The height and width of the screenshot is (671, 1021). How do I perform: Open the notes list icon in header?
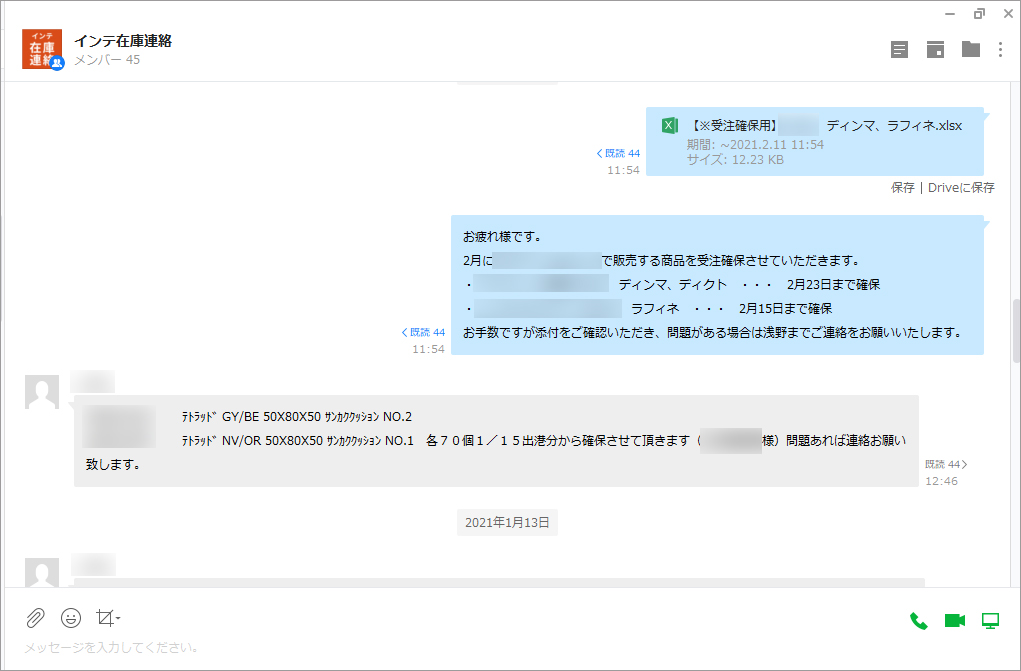pos(899,50)
